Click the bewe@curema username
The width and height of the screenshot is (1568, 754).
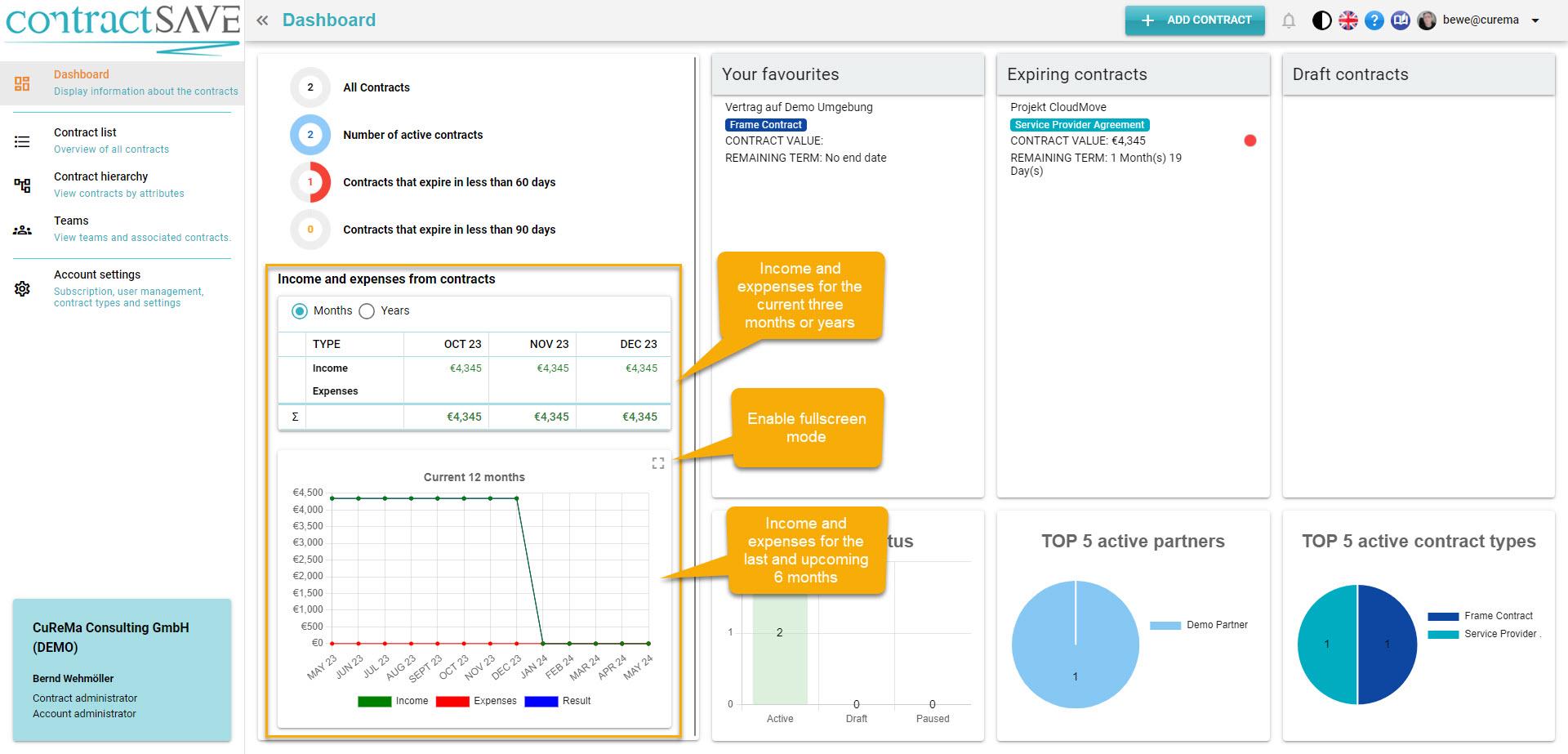[1481, 20]
